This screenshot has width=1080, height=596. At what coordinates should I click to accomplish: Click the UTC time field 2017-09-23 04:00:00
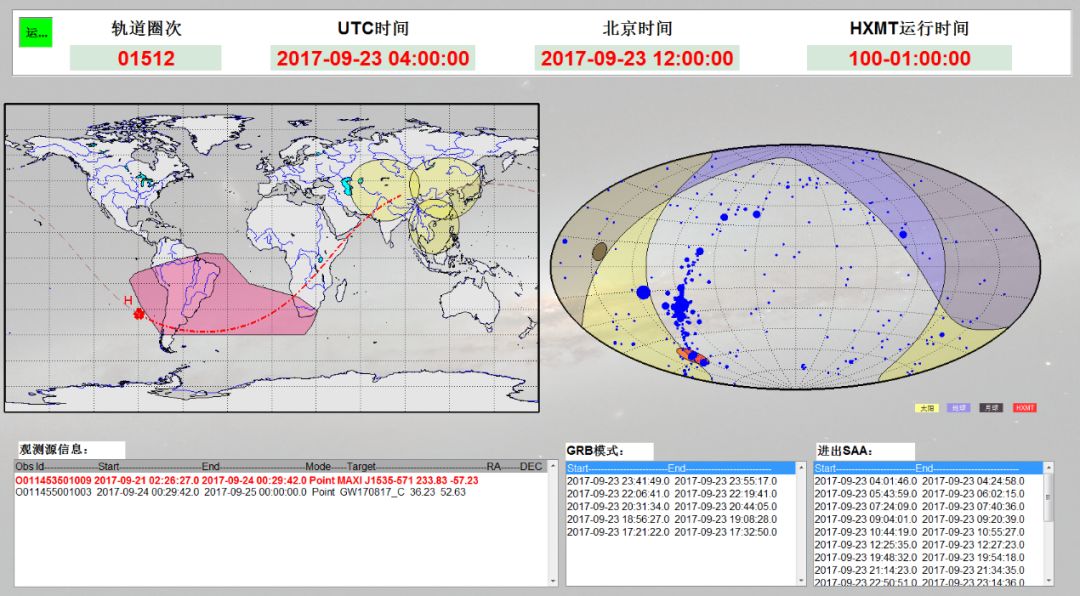click(x=373, y=58)
